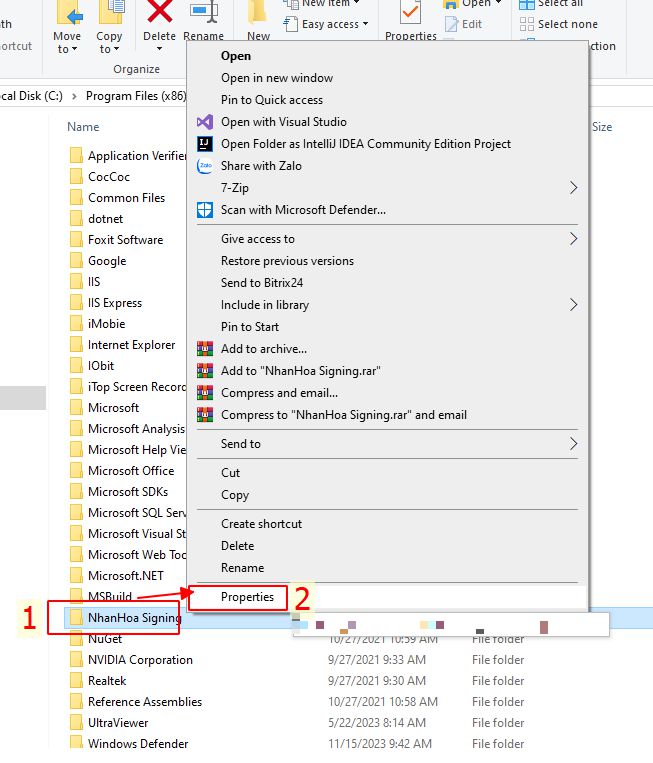
Task: Click the red Delete ribbon icon
Action: tap(160, 12)
